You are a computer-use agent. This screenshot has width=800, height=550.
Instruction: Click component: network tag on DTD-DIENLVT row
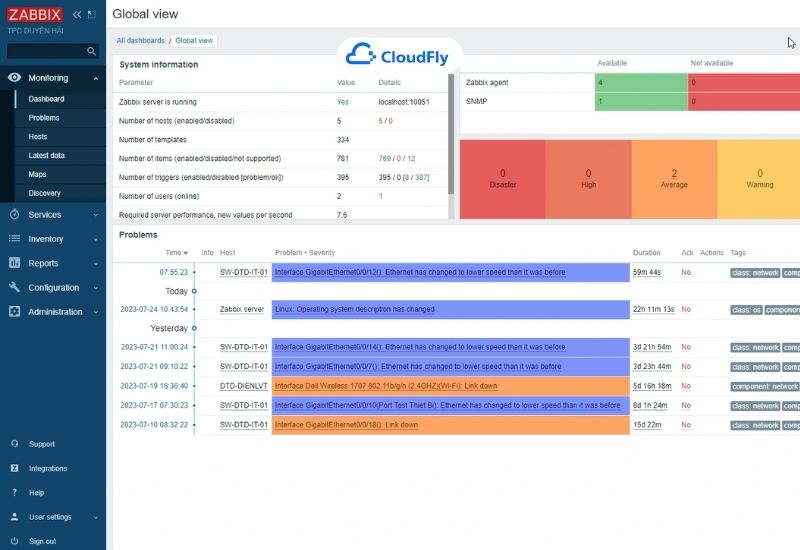pos(765,386)
